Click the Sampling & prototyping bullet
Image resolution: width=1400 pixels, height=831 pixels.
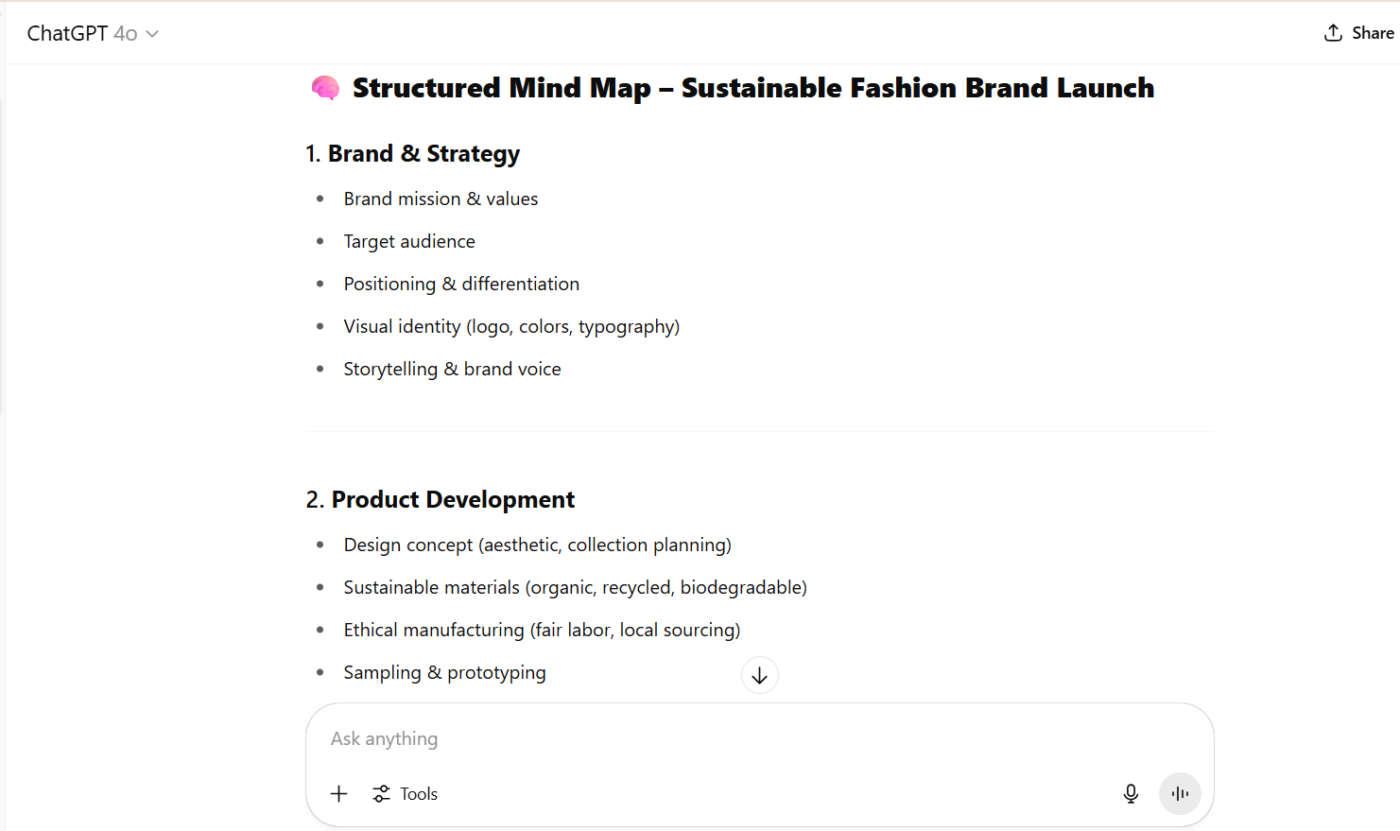tap(444, 673)
